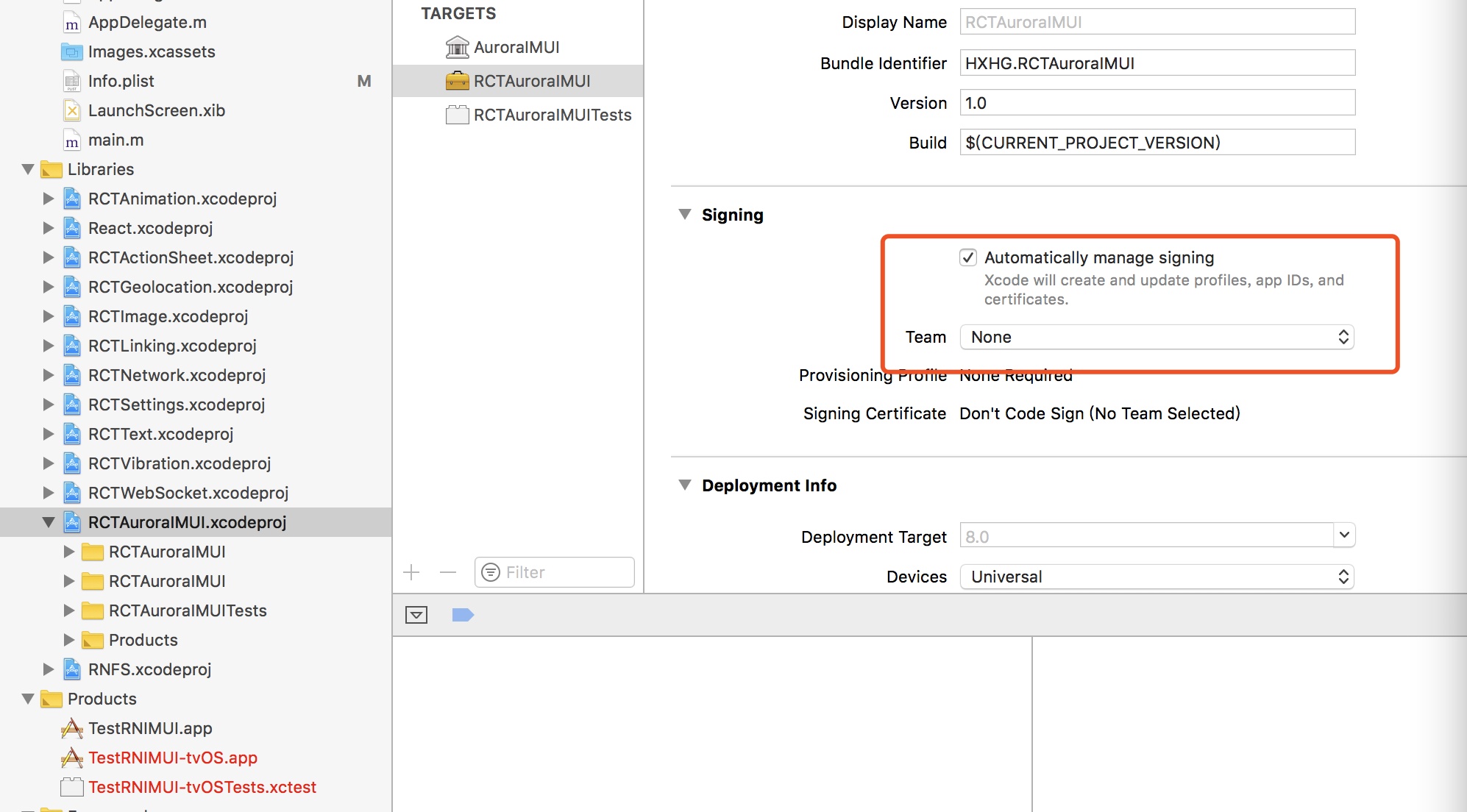Expand React.xcodeproj under Libraries
The height and width of the screenshot is (812, 1467).
tap(48, 228)
